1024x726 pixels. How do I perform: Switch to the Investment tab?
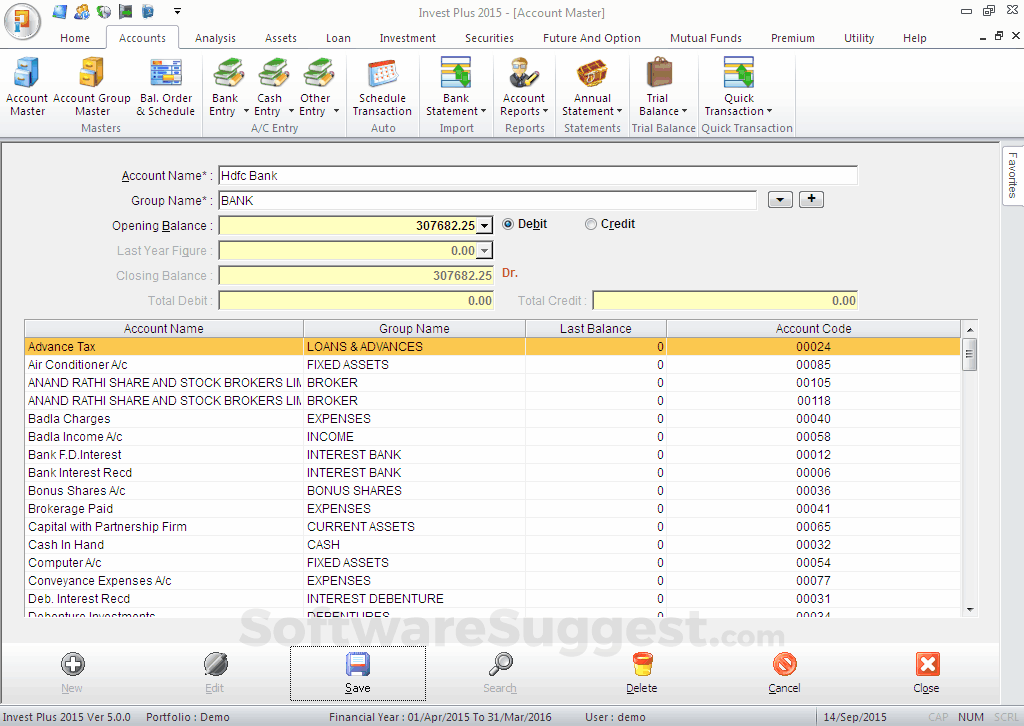tap(408, 38)
